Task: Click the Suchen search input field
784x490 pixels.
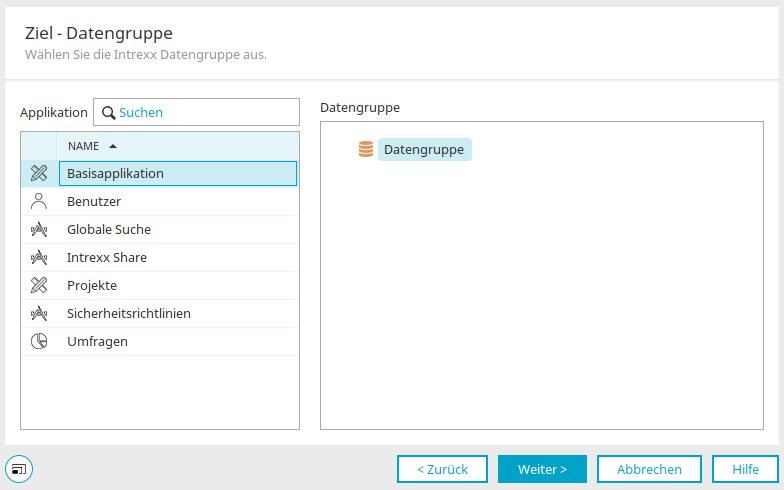Action: click(196, 112)
